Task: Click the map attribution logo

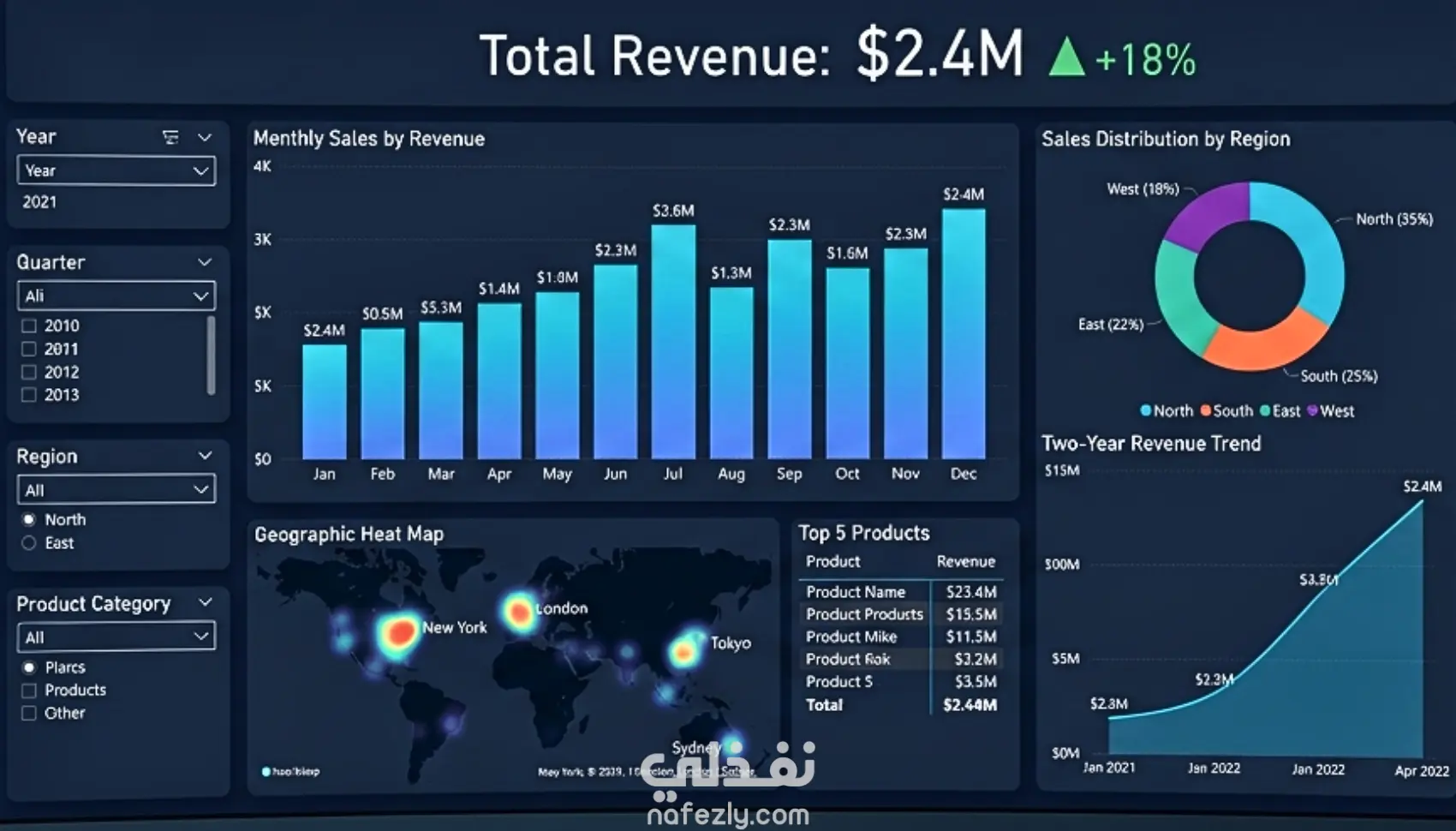Action: click(x=291, y=772)
